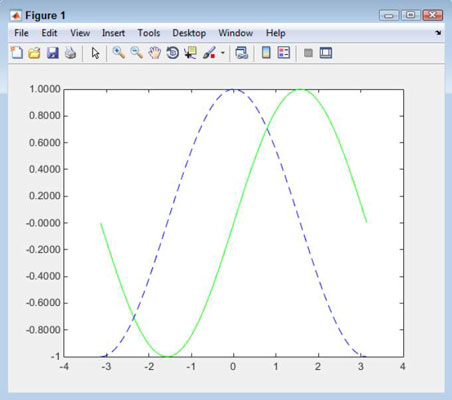This screenshot has height=400, width=452.
Task: Click the x-axis label 4
Action: (x=403, y=367)
